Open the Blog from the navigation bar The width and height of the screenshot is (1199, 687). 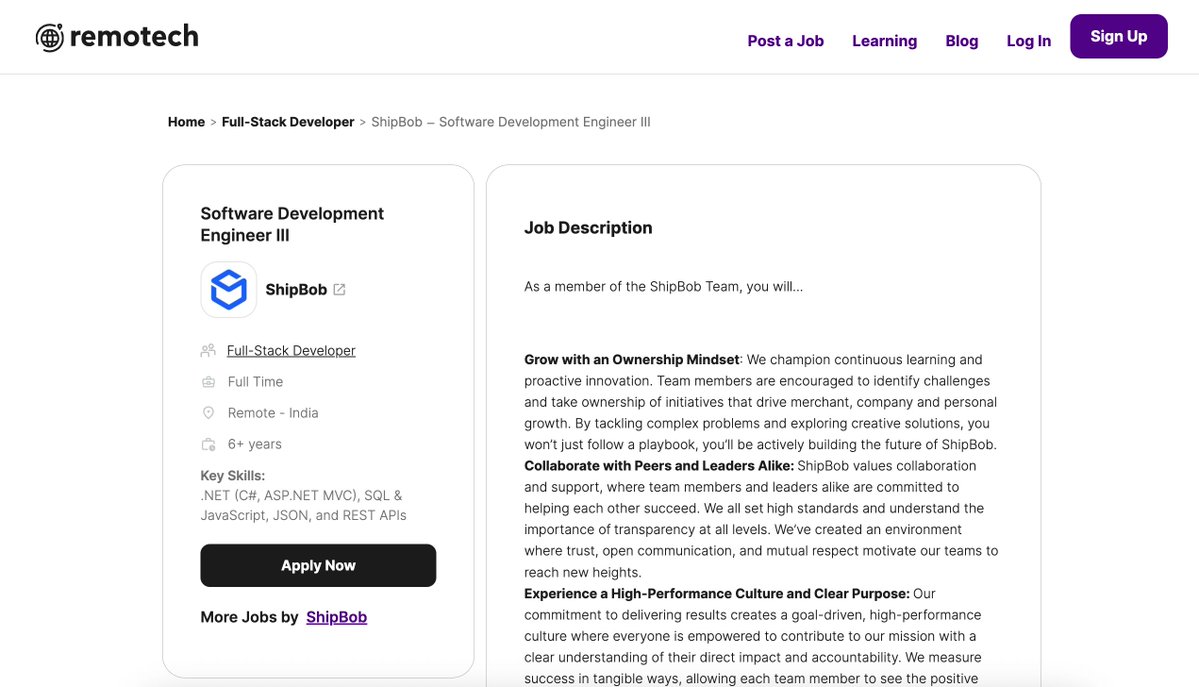(x=961, y=40)
